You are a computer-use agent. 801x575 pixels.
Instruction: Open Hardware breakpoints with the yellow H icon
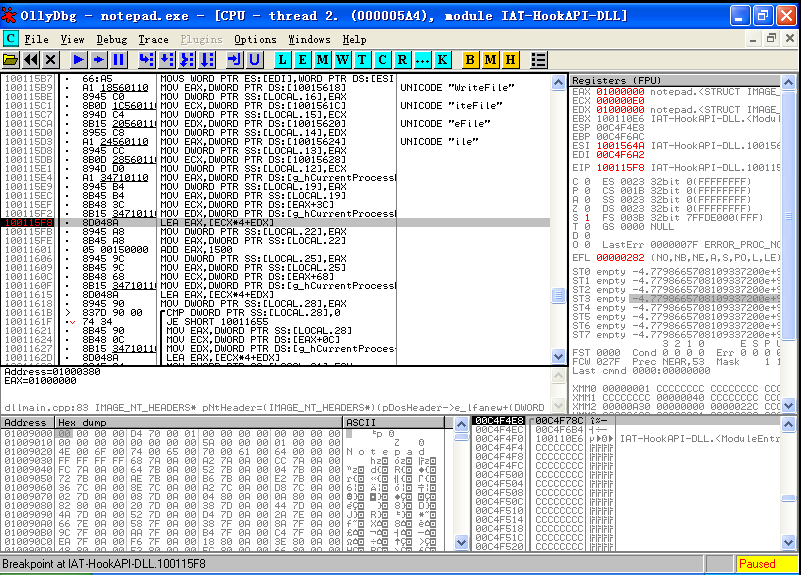pos(510,60)
